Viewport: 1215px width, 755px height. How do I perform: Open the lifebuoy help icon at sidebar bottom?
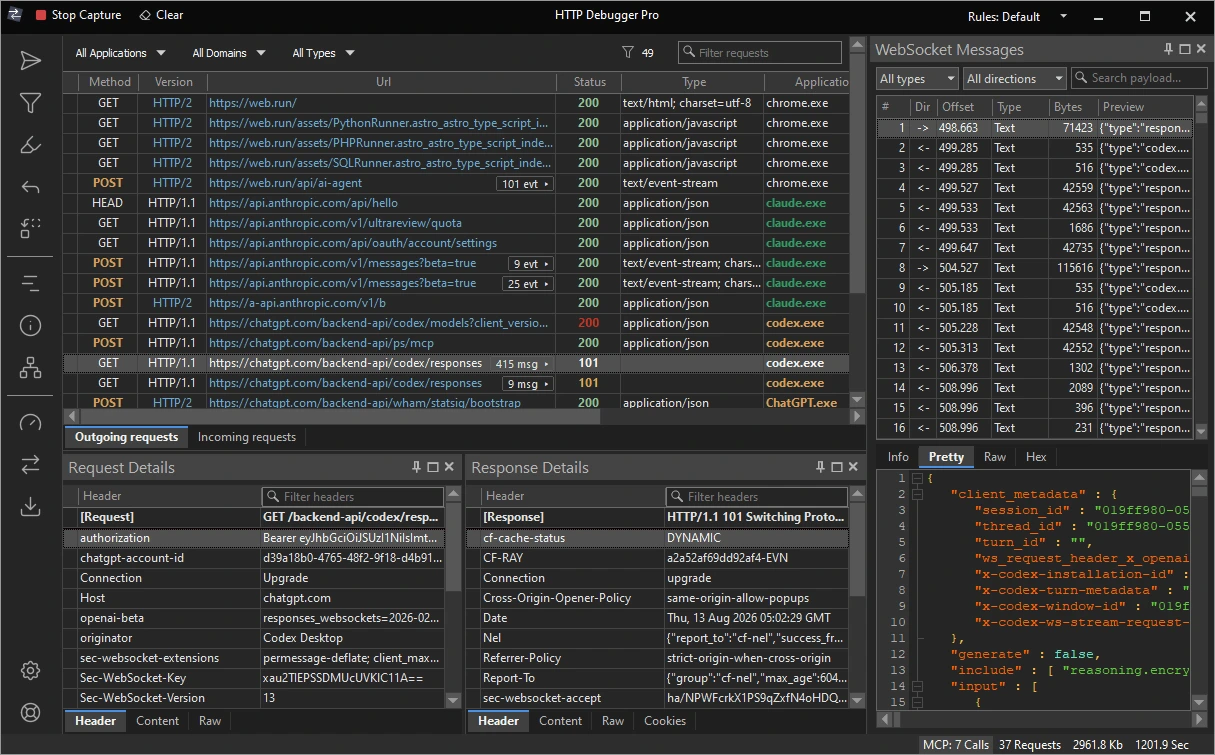30,713
